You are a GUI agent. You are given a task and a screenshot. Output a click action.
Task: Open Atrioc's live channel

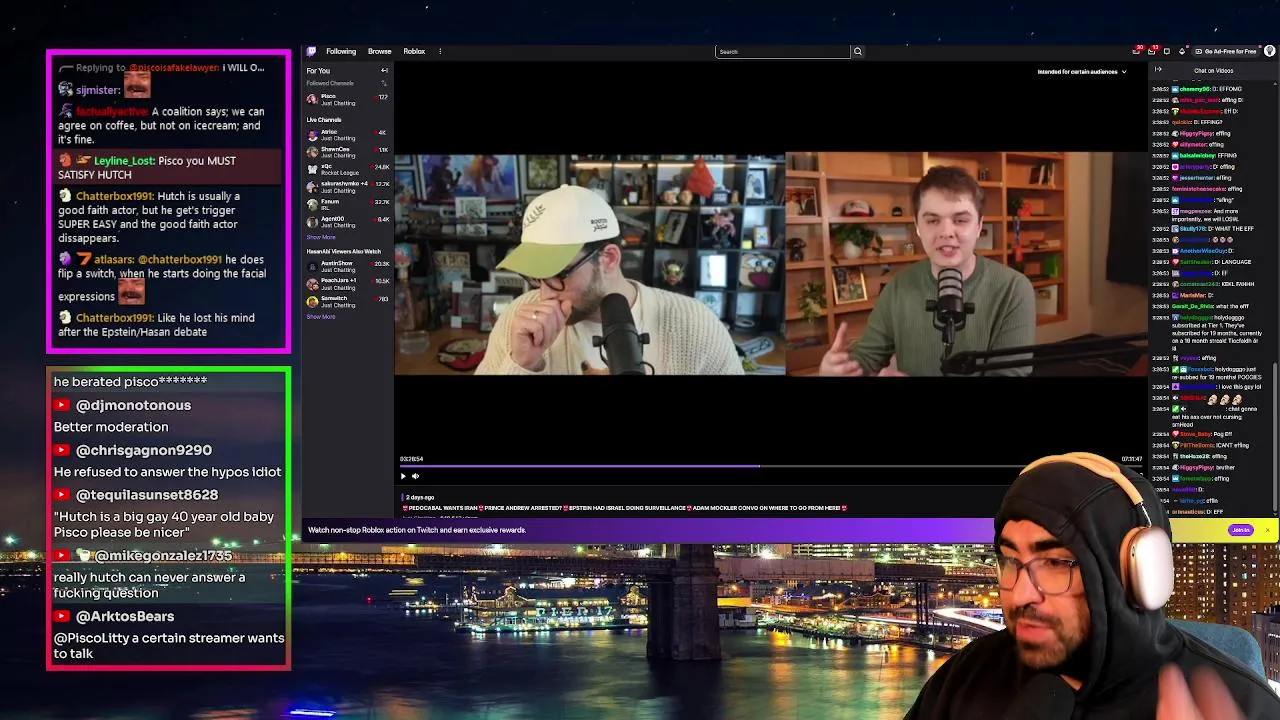[x=347, y=134]
